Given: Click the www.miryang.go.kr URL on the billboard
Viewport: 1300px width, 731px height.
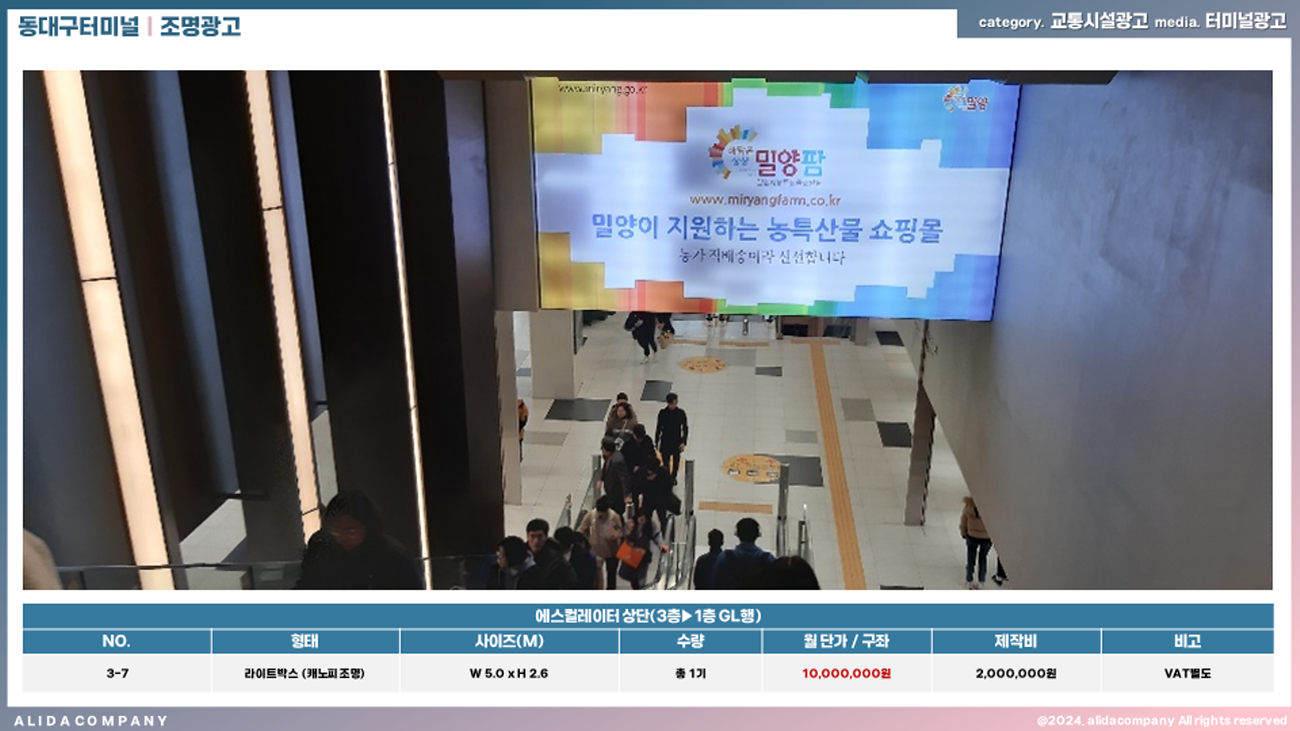Looking at the screenshot, I should click(603, 88).
